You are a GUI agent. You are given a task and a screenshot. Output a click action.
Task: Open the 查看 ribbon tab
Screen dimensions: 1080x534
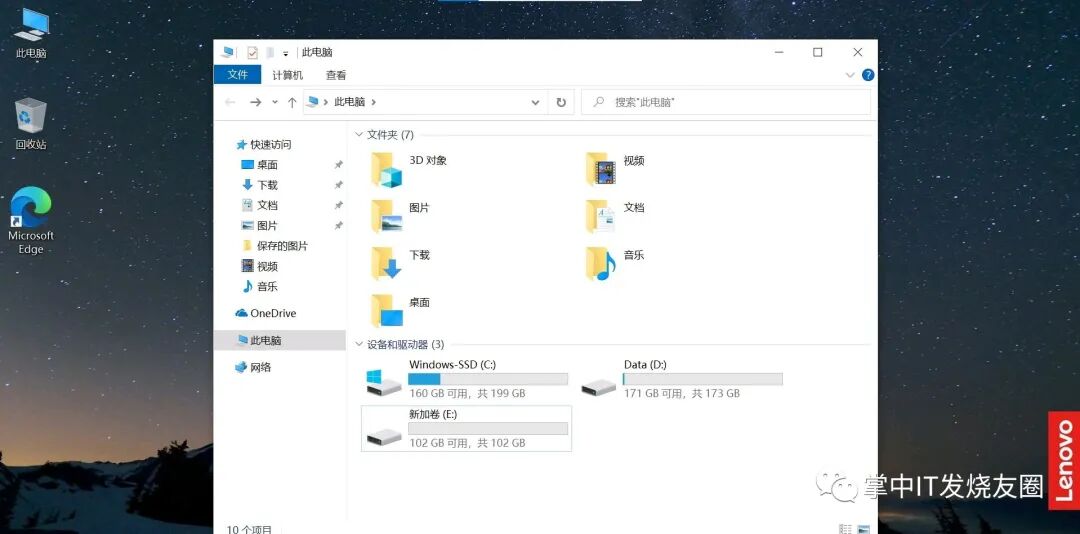click(x=336, y=75)
